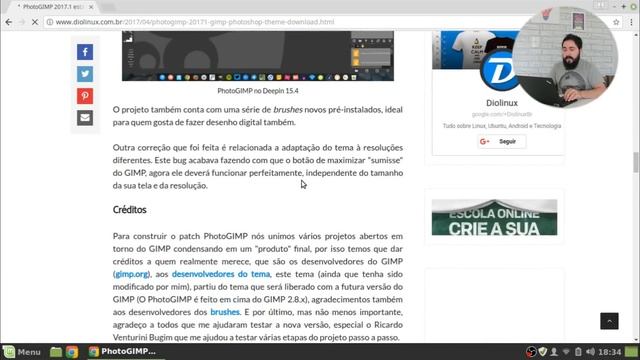
Task: Open the update manager shield tray icon
Action: click(542, 351)
